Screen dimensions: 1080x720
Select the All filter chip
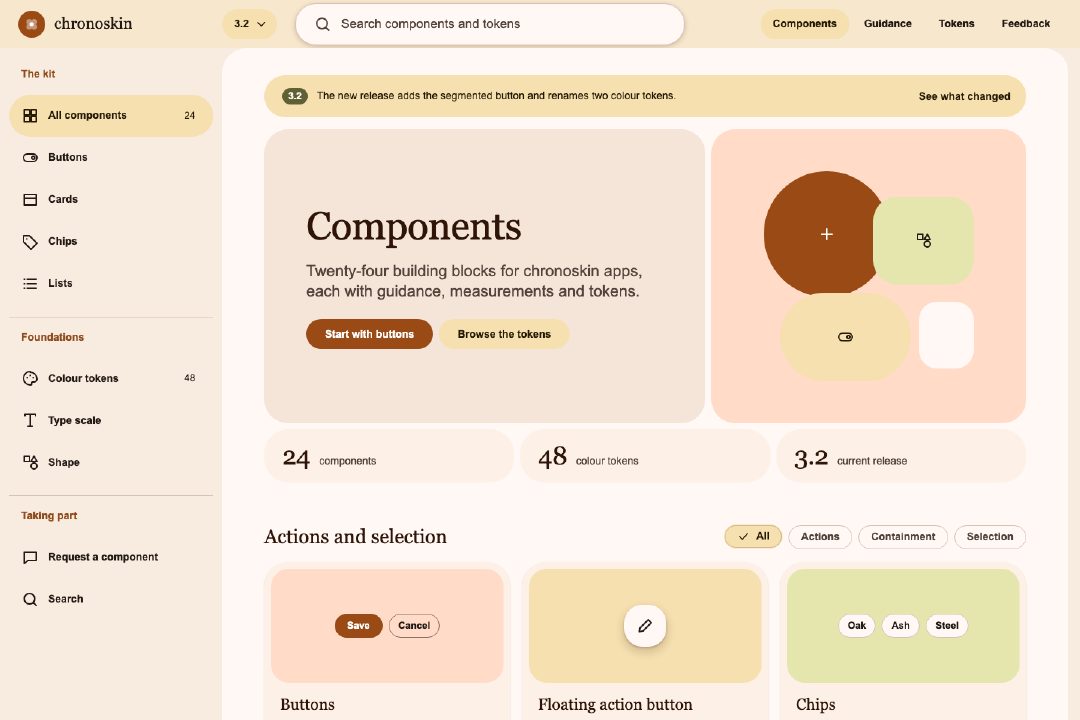(x=753, y=537)
